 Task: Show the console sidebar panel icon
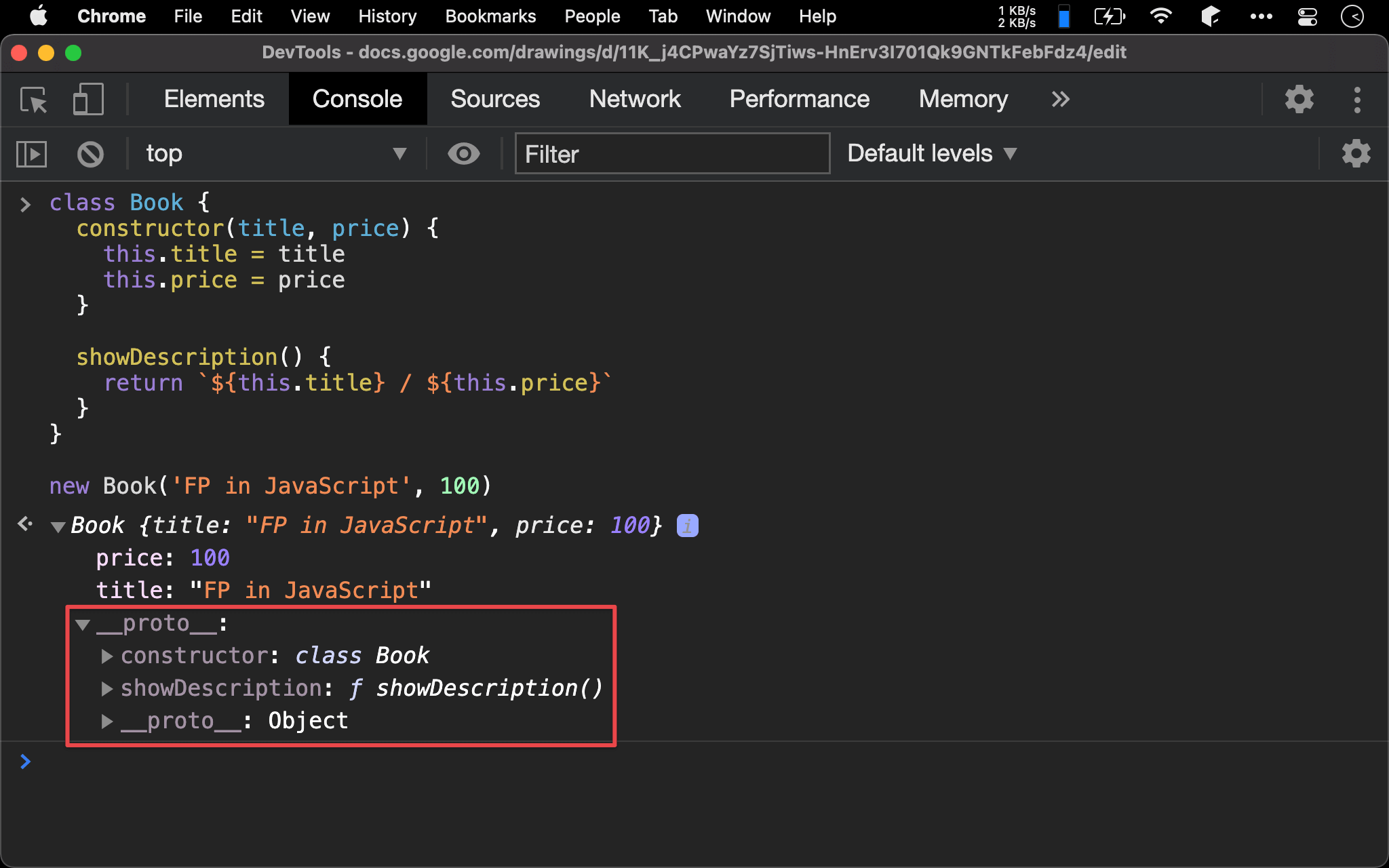click(31, 154)
